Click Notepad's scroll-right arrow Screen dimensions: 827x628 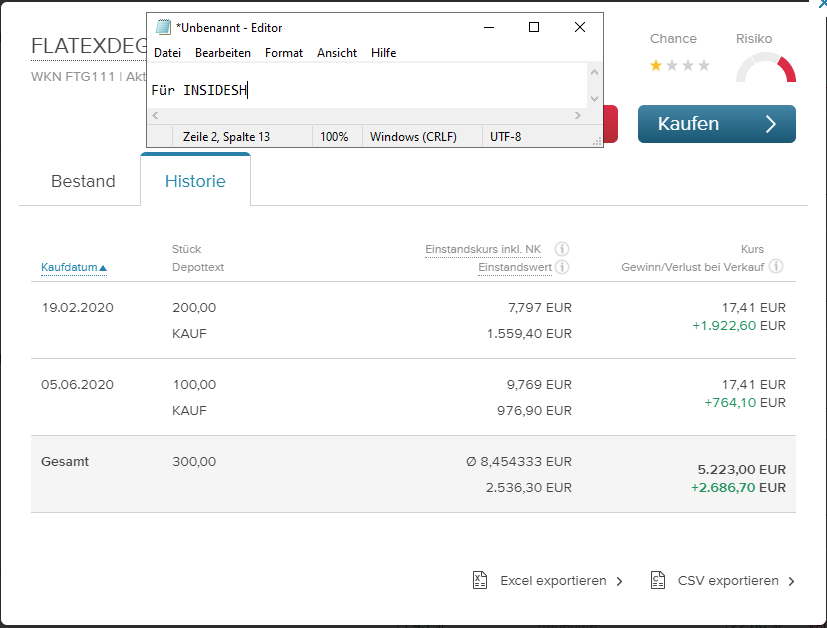[579, 115]
